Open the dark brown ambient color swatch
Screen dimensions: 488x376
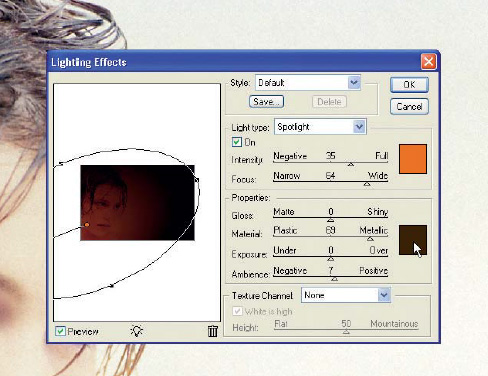(413, 240)
